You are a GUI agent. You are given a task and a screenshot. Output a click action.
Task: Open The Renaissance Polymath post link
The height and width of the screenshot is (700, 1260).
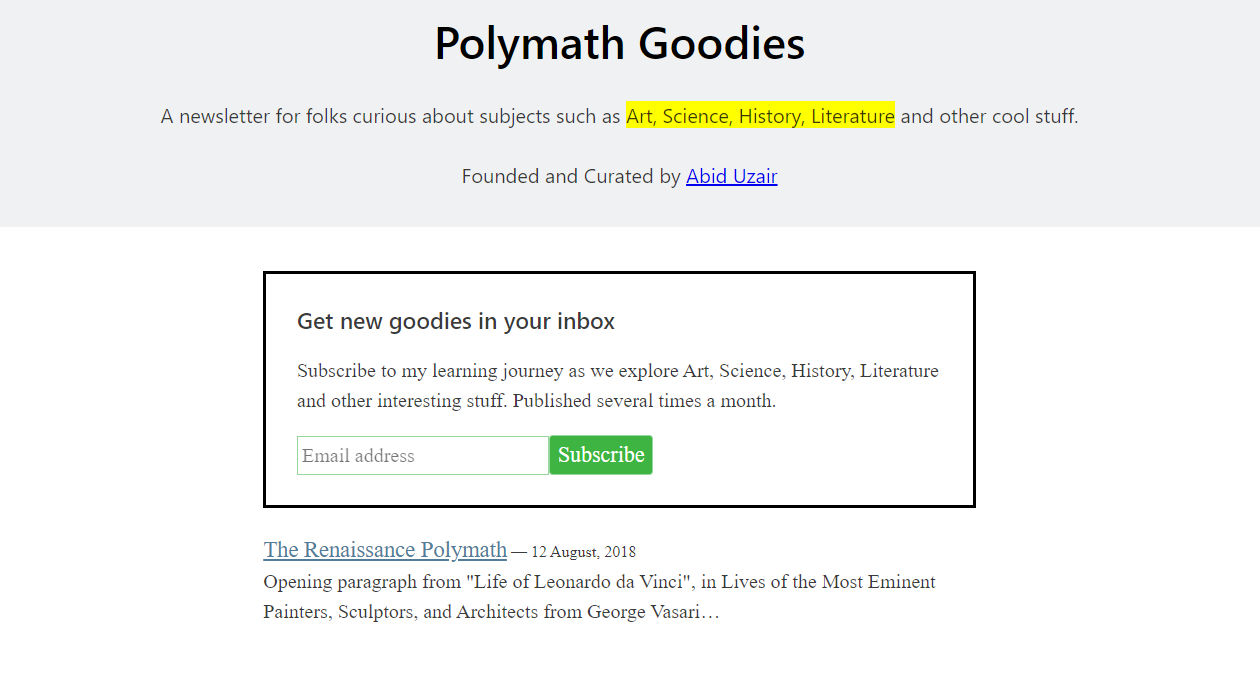point(385,550)
